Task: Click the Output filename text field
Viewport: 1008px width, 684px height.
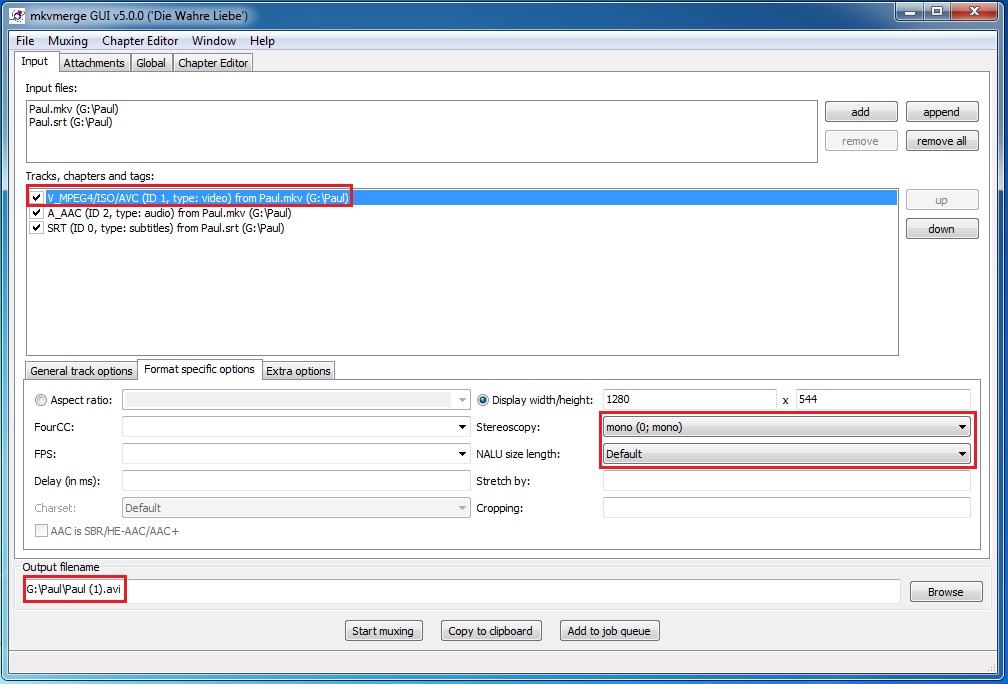Action: [x=462, y=591]
